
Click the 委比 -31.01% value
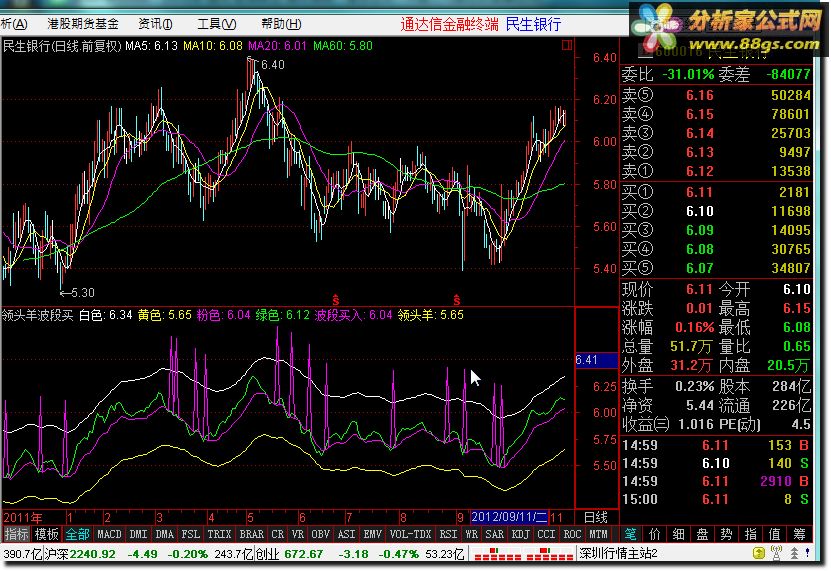click(688, 74)
